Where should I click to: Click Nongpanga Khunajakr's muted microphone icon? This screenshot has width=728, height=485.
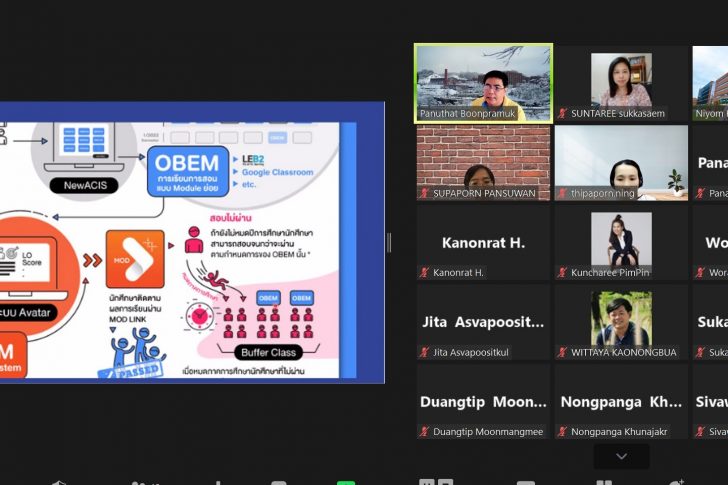click(563, 432)
